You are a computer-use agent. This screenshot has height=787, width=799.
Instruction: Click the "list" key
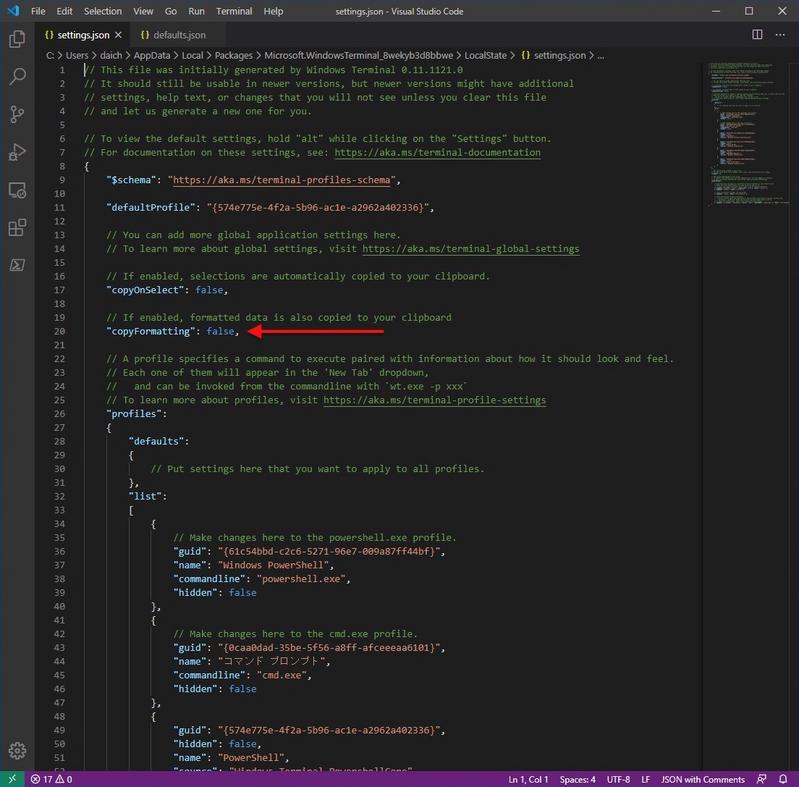pos(145,496)
